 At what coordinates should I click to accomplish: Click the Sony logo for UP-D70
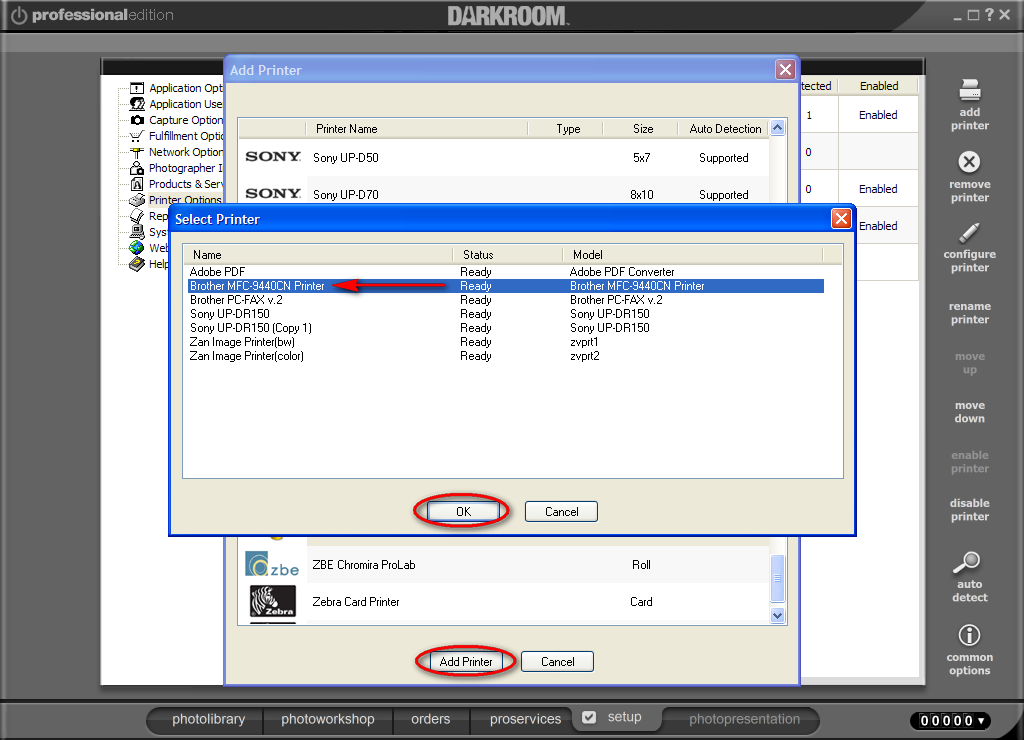coord(272,193)
